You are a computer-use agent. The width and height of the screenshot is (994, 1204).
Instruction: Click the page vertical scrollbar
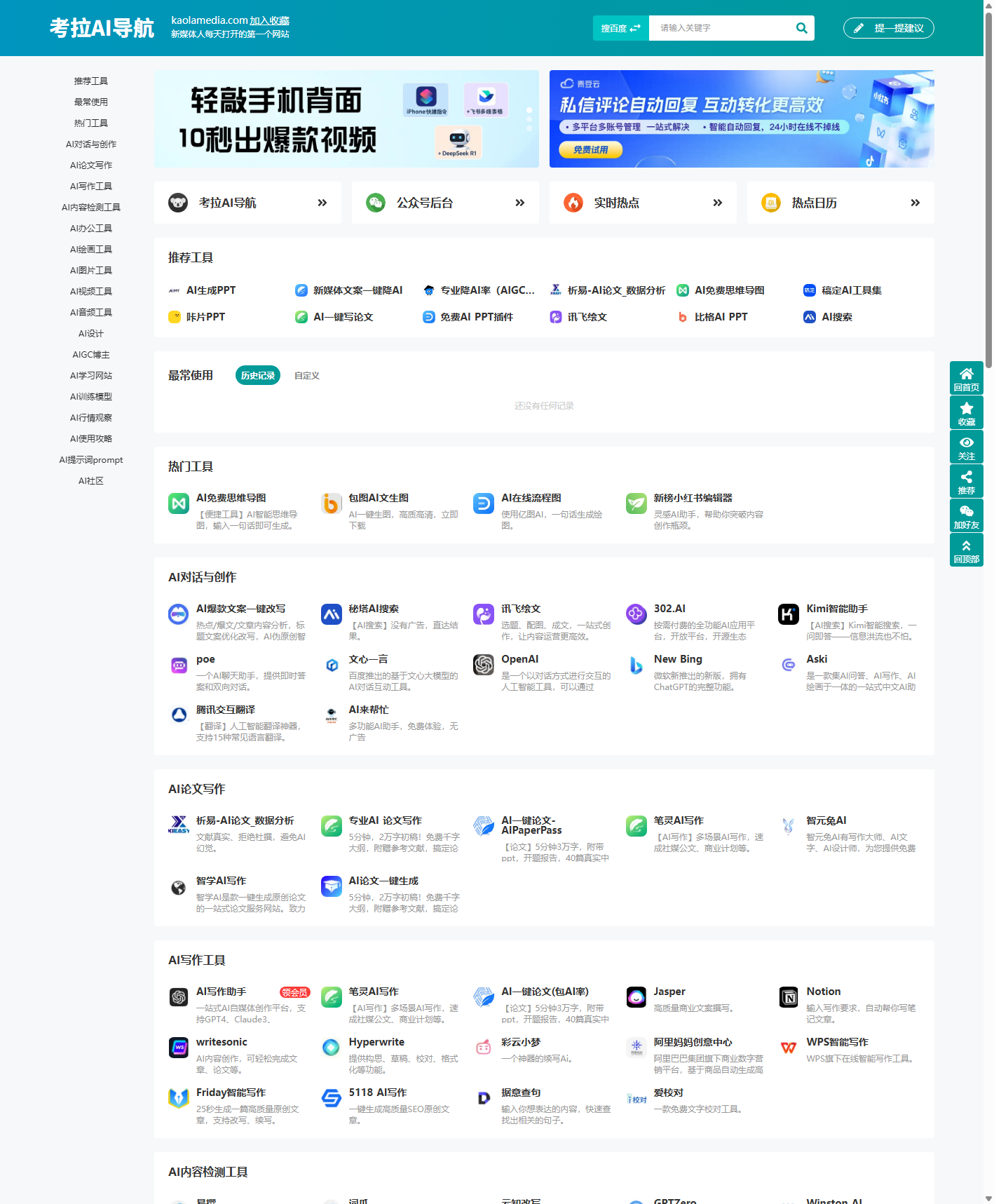click(988, 189)
